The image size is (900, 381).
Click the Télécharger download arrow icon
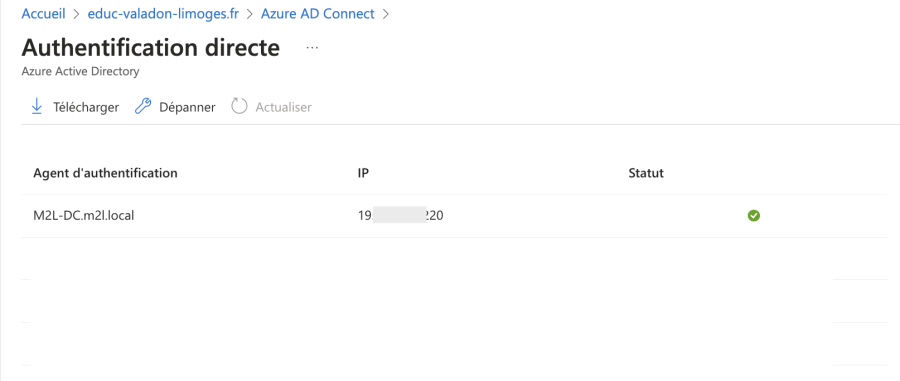pos(37,107)
